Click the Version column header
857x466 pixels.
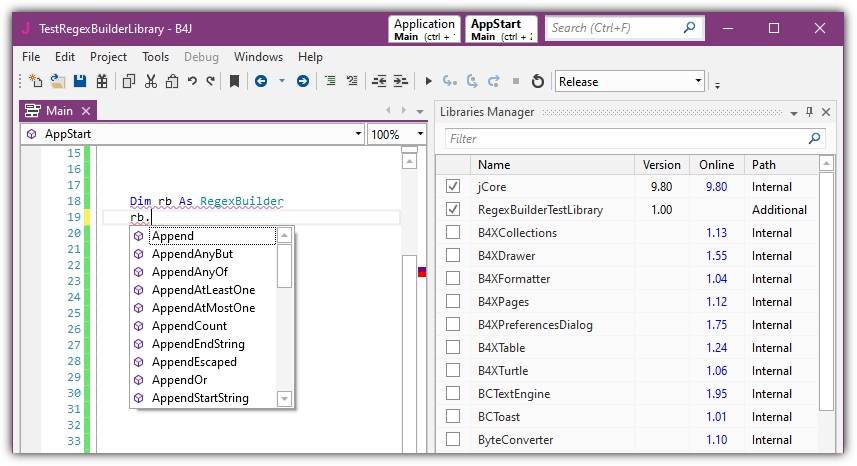point(661,165)
